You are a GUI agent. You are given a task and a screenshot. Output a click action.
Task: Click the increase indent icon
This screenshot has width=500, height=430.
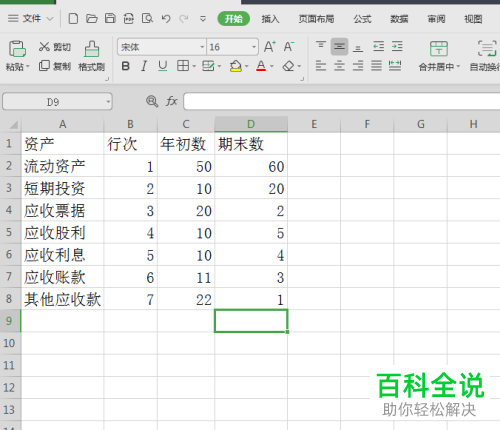(397, 46)
